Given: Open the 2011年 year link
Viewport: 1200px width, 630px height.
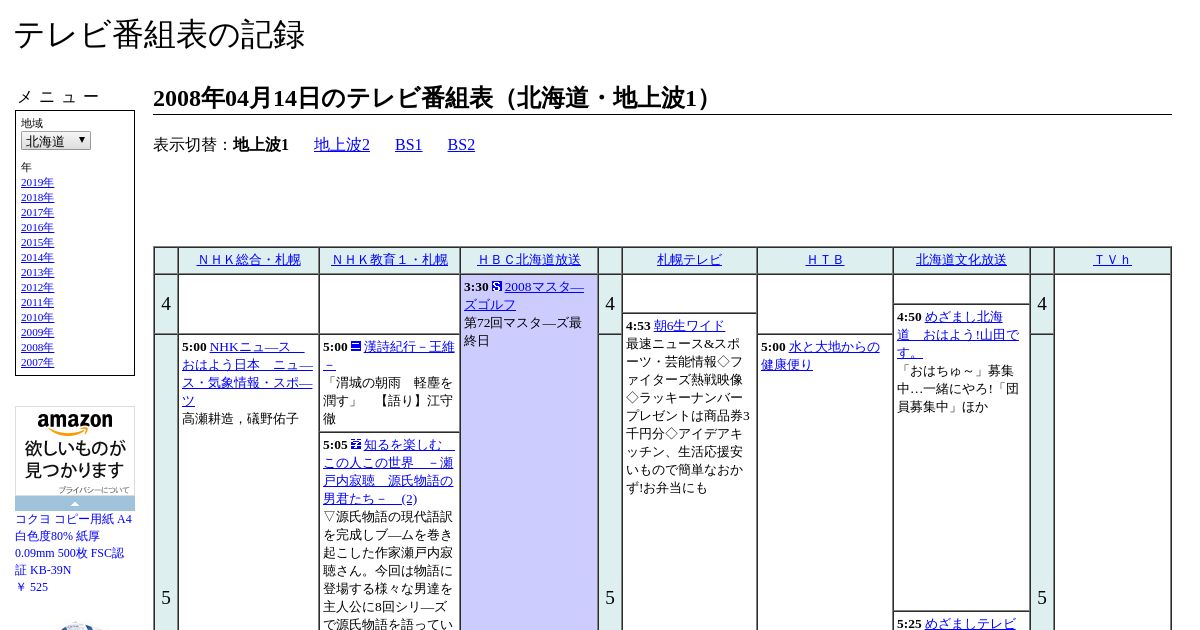Looking at the screenshot, I should click(37, 303).
